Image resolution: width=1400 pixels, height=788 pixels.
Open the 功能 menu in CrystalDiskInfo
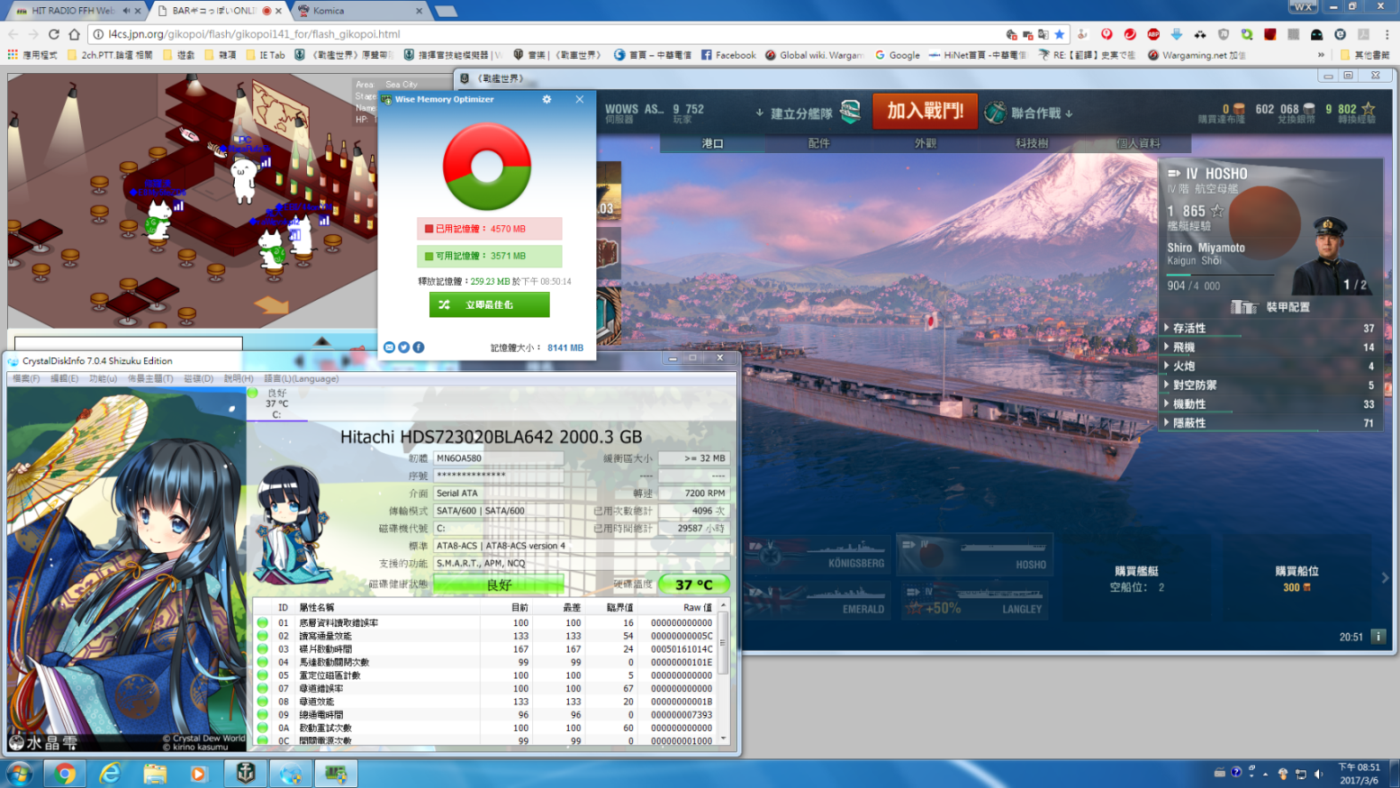(x=102, y=379)
